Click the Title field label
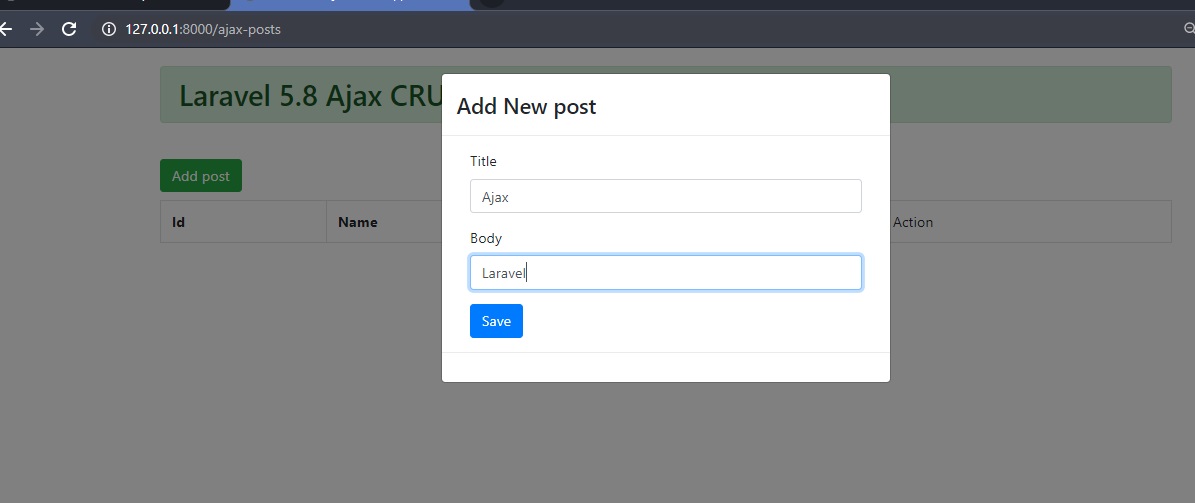This screenshot has width=1195, height=503. [483, 161]
